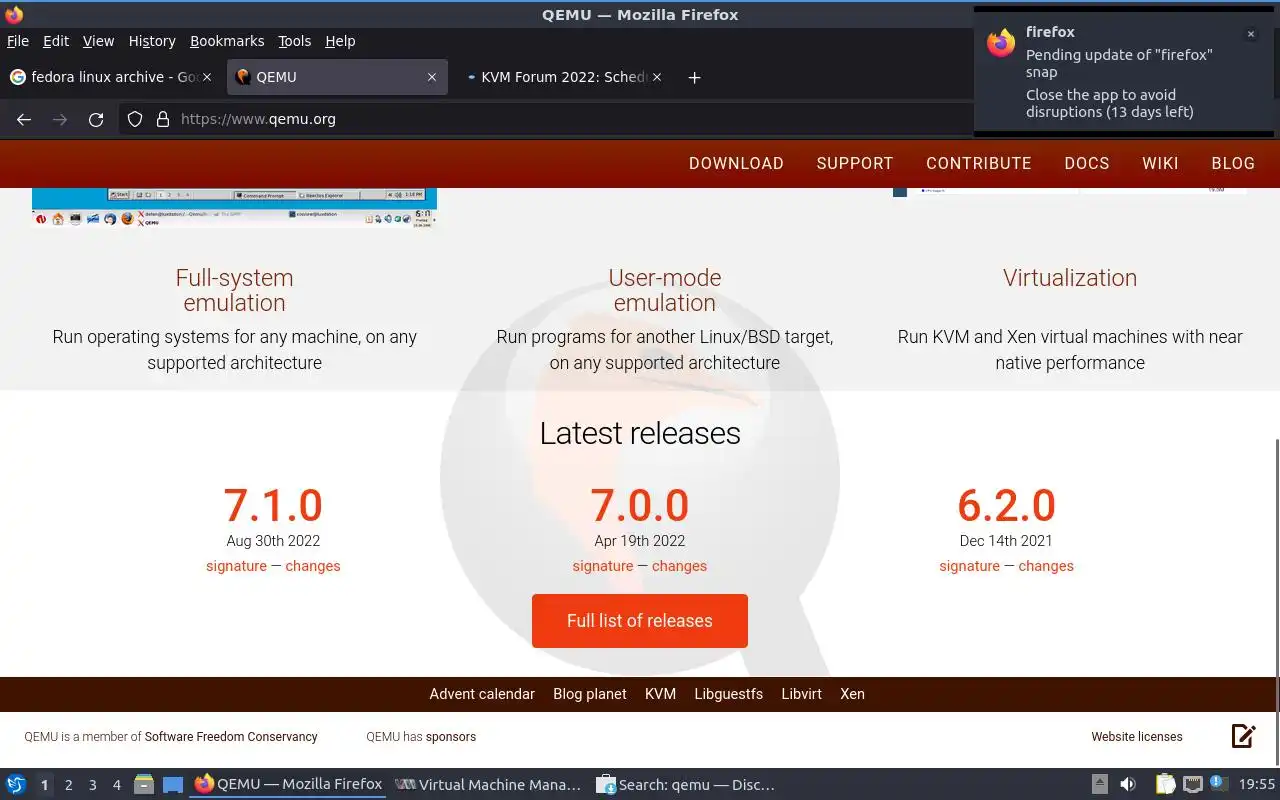Image resolution: width=1280 pixels, height=800 pixels.
Task: Open the sponsors link
Action: [451, 737]
